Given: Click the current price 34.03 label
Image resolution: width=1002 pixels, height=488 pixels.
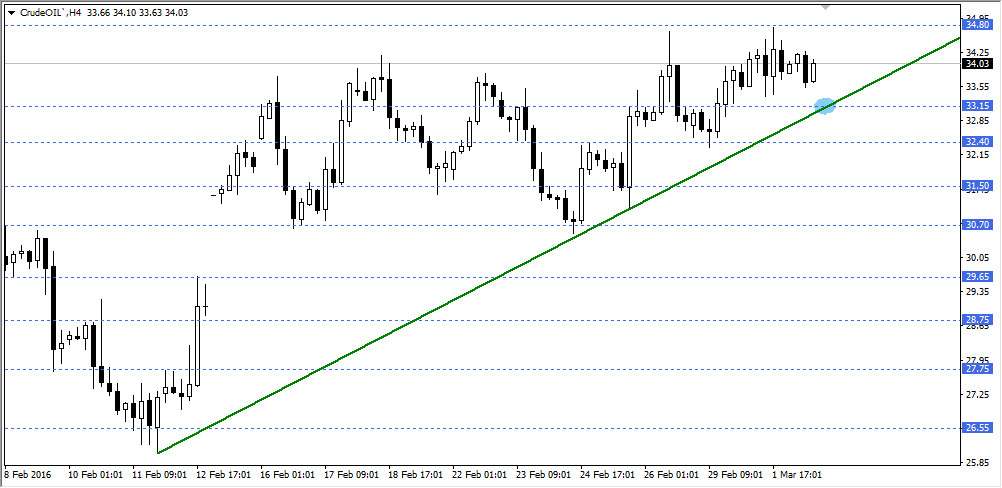Looking at the screenshot, I should tap(976, 64).
